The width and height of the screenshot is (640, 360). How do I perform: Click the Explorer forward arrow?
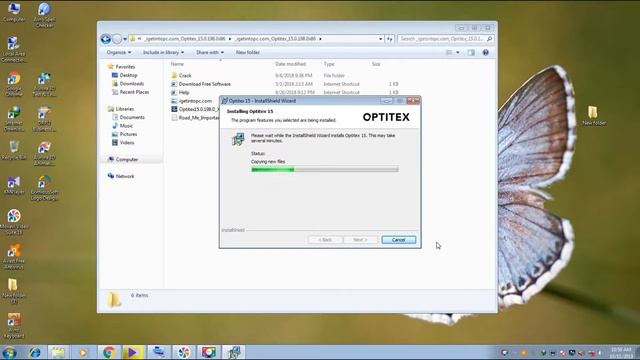[117, 39]
